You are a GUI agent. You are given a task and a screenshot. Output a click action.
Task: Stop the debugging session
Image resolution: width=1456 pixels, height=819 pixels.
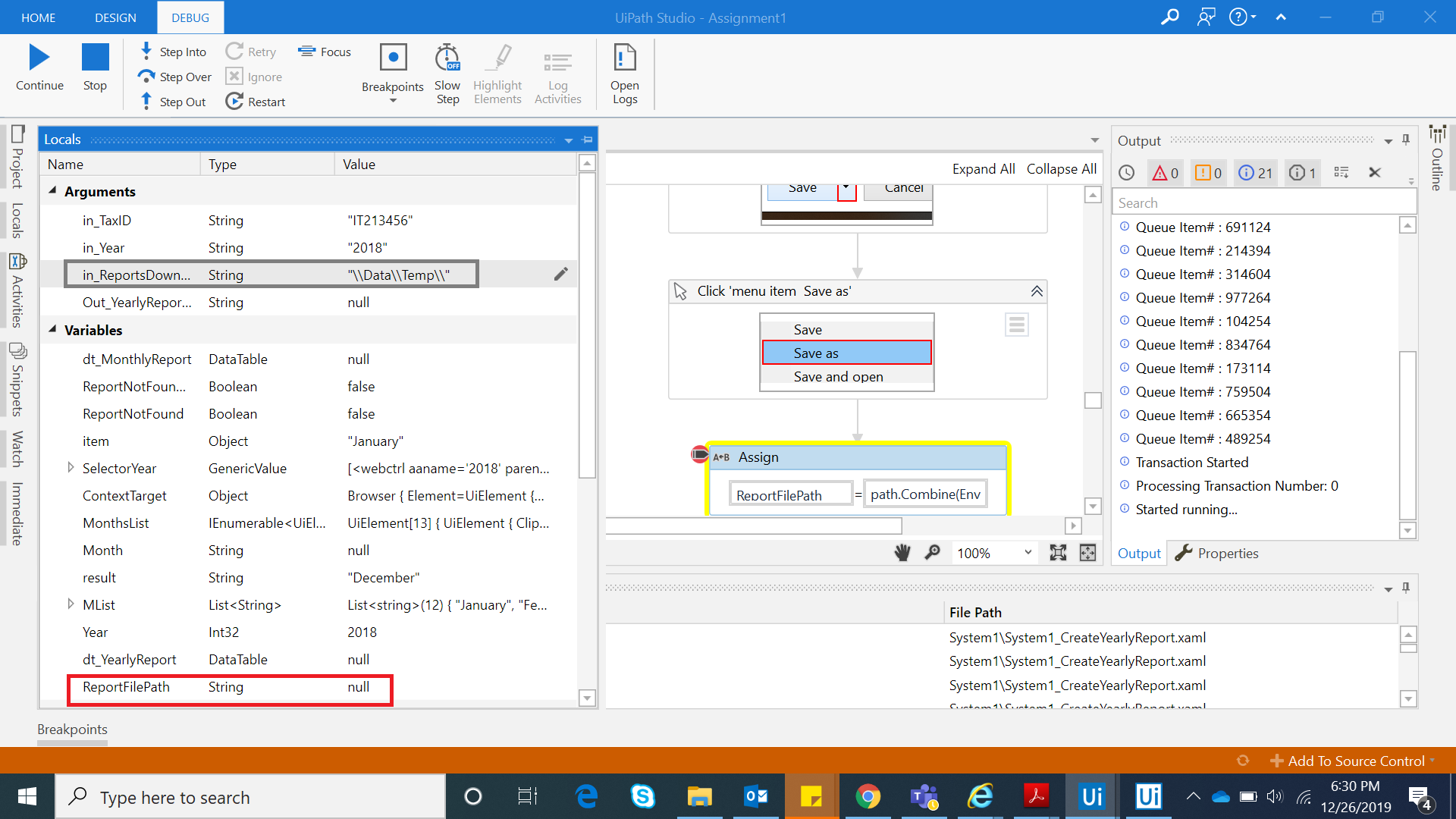click(x=95, y=58)
